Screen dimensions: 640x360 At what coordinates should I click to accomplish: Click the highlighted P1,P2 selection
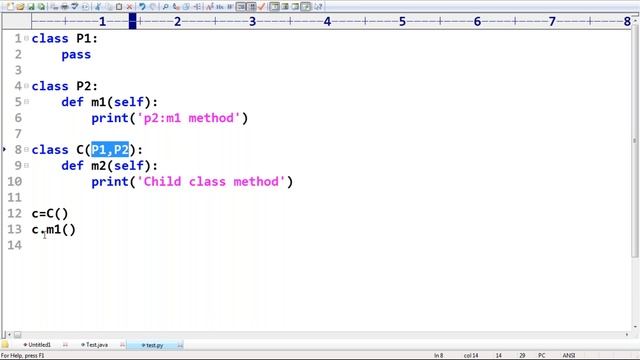(x=110, y=150)
